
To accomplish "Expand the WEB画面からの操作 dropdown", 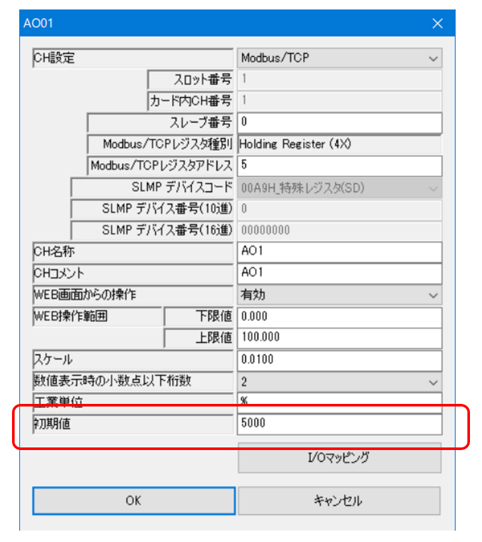I will coord(340,295).
